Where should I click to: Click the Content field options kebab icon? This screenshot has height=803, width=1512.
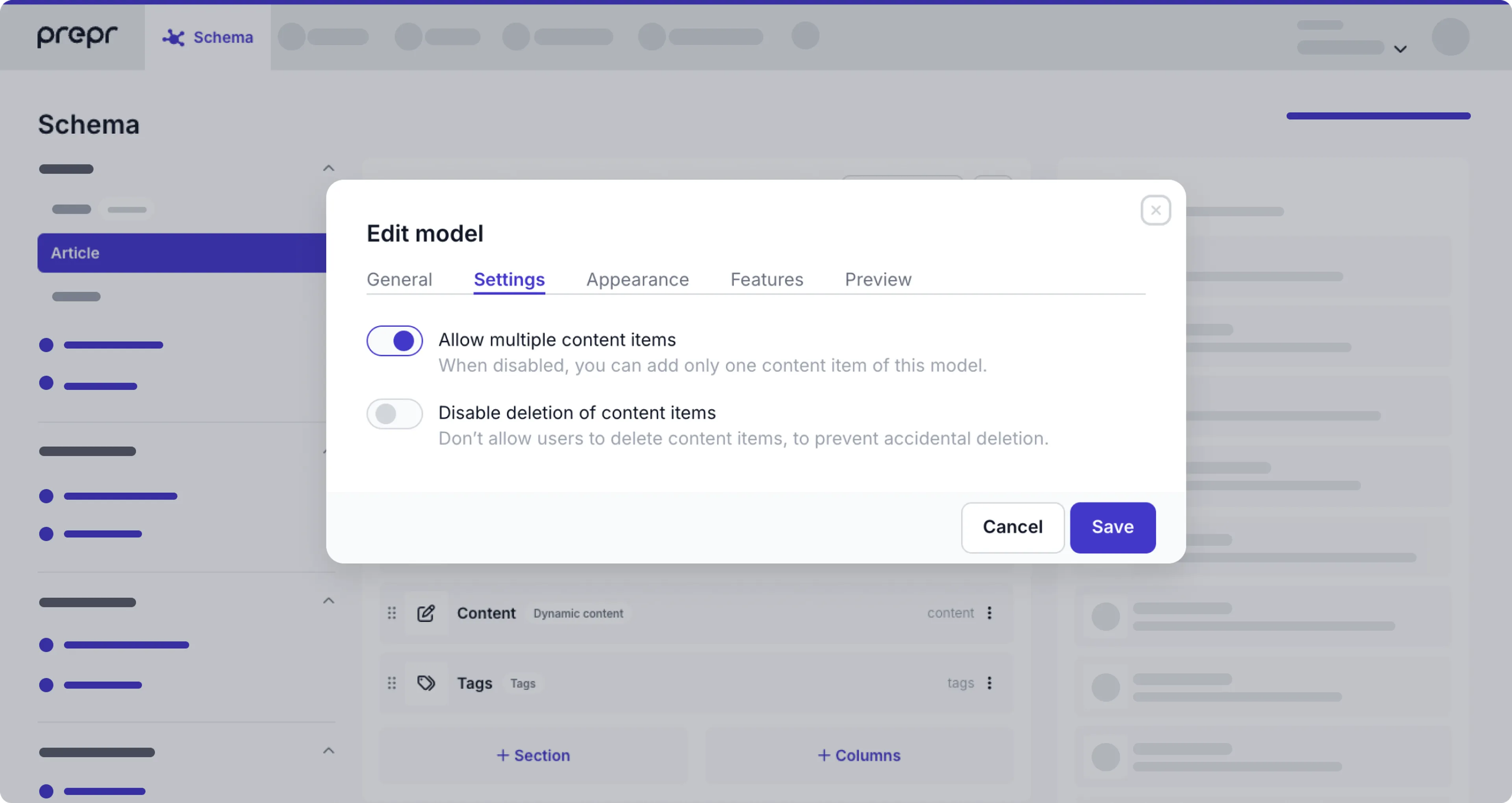coord(989,613)
